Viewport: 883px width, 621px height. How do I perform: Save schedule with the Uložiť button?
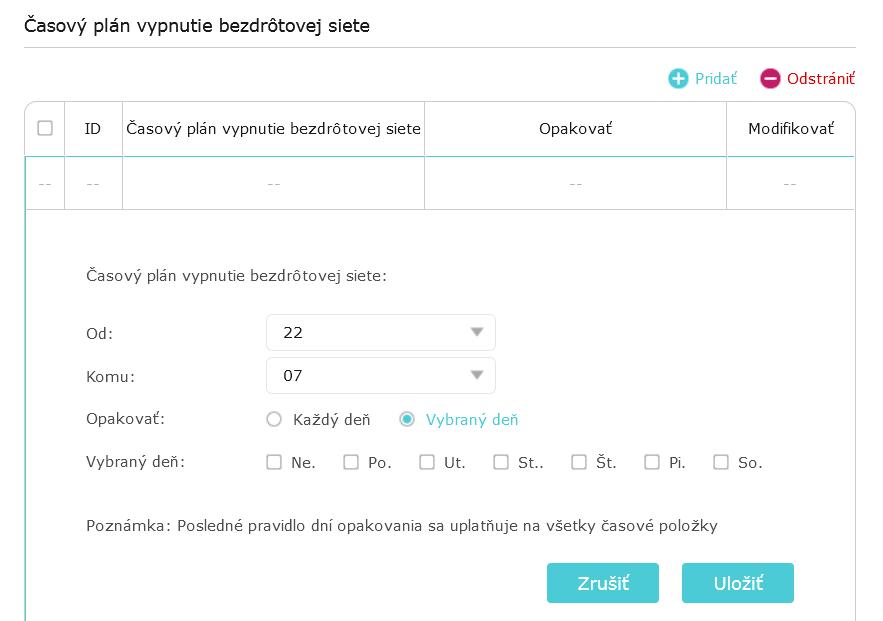click(x=737, y=583)
